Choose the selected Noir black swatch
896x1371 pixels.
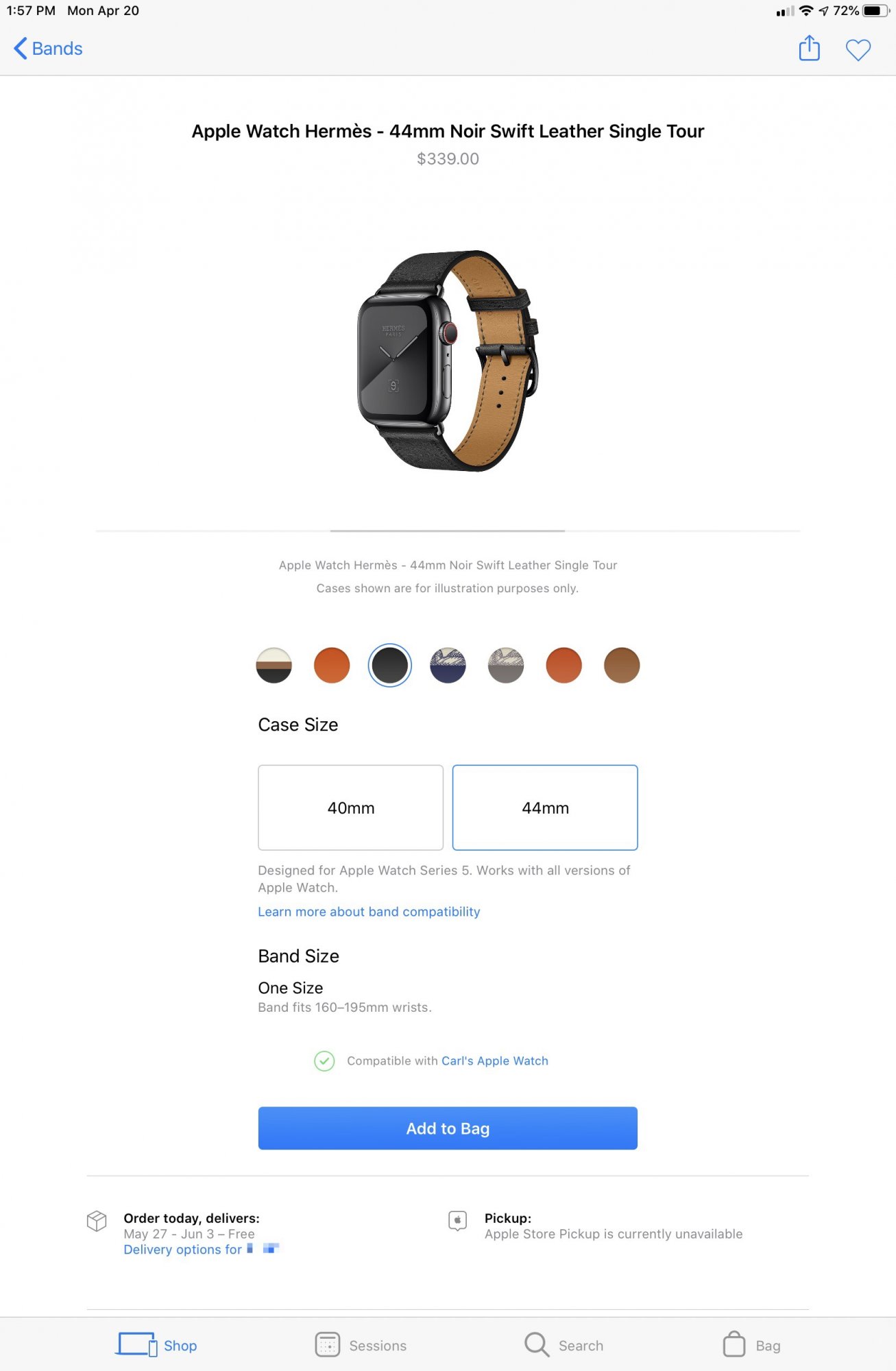pos(389,666)
